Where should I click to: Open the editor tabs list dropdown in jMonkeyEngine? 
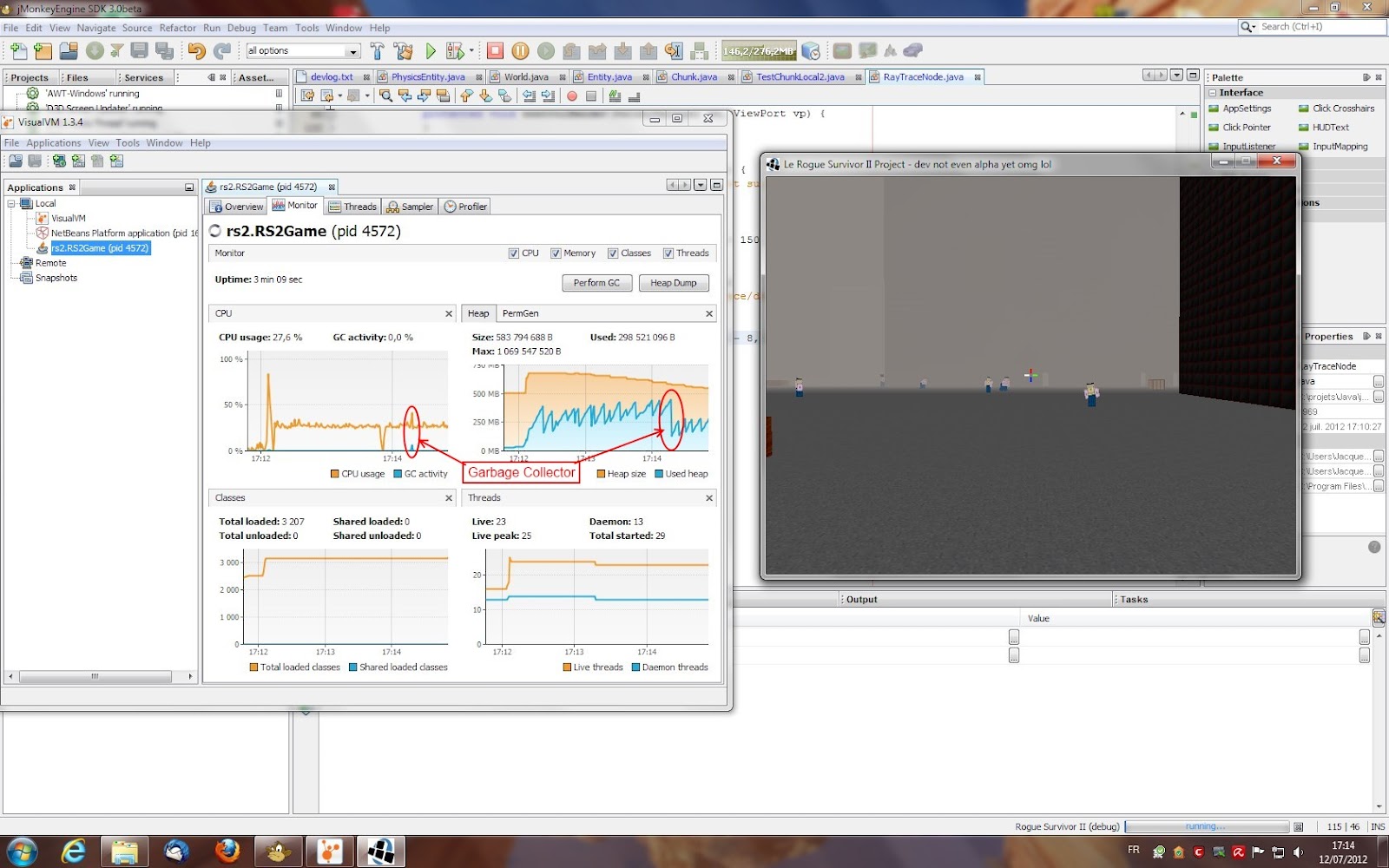(x=1176, y=76)
